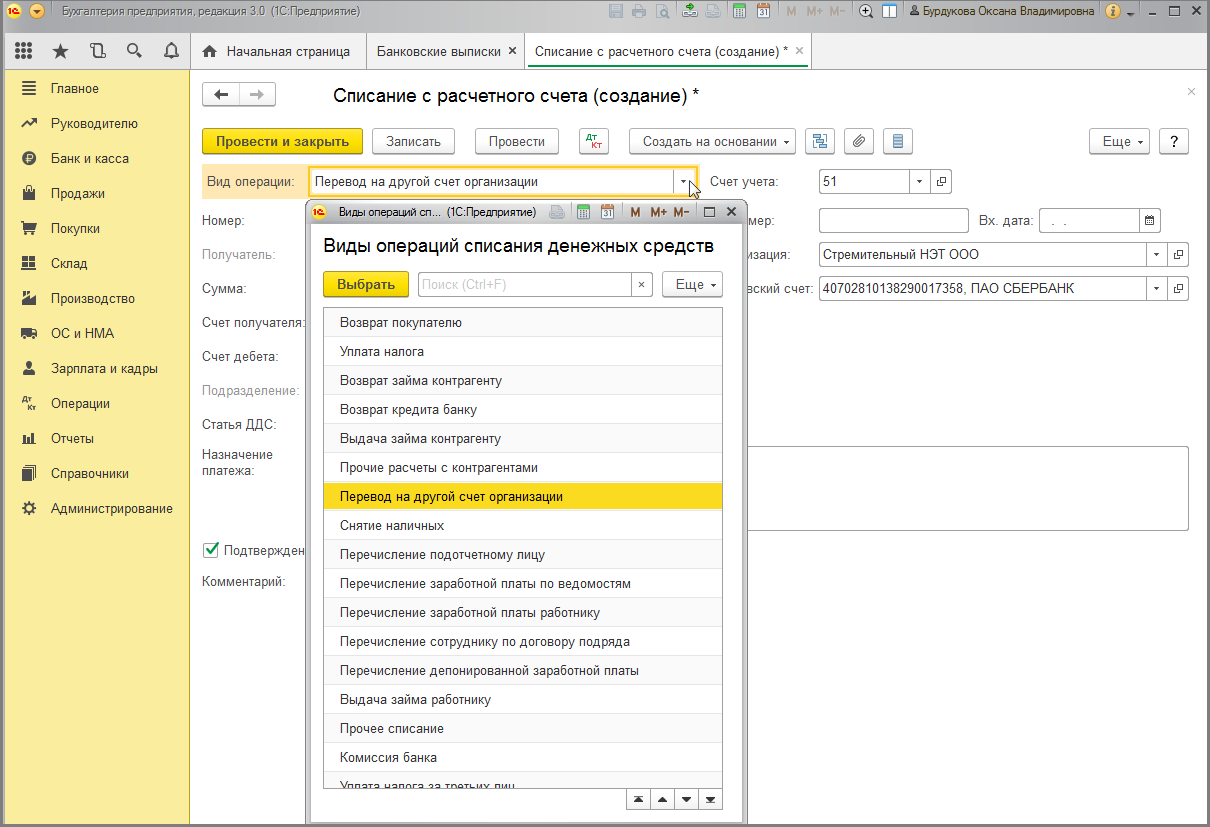Open calendar picker for incoming date

coord(1150,220)
